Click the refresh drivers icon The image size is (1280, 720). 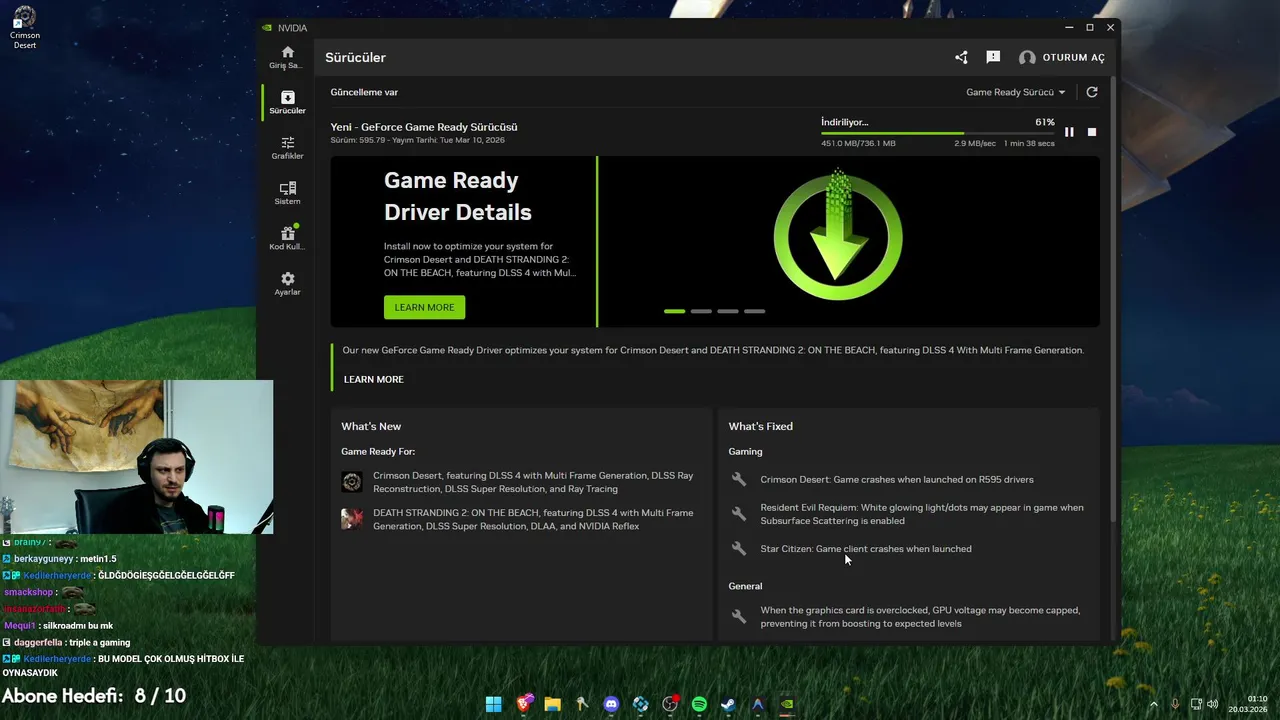point(1092,92)
